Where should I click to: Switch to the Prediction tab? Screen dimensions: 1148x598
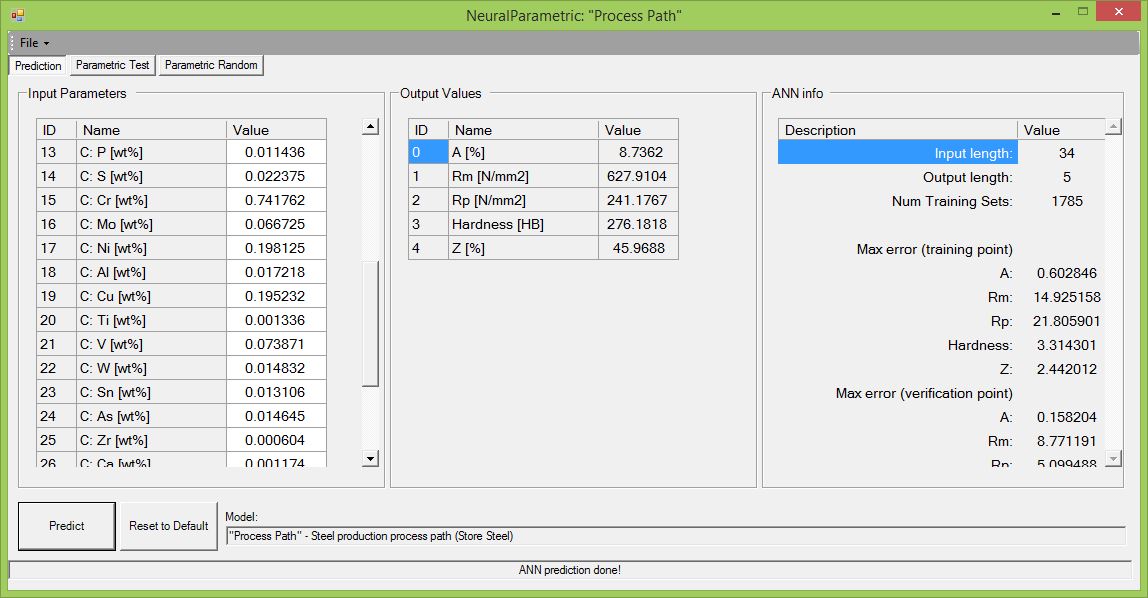click(x=38, y=66)
